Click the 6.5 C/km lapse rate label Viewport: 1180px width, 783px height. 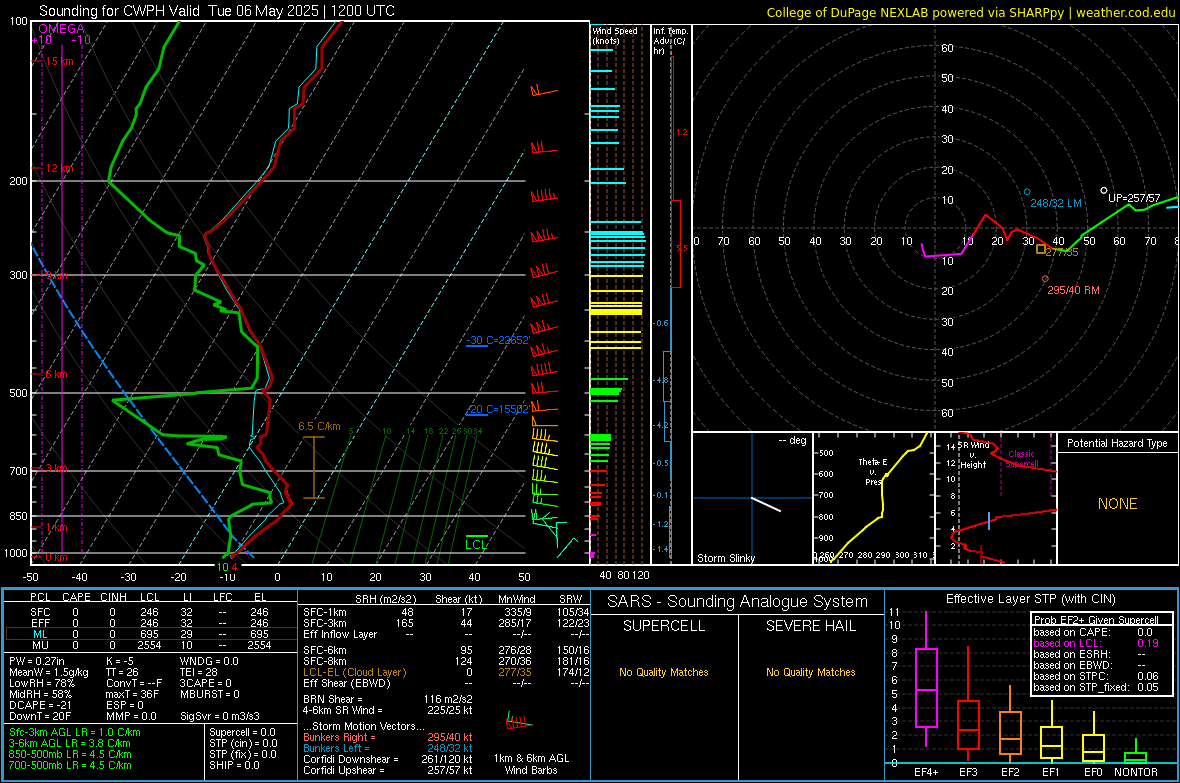pyautogui.click(x=319, y=426)
